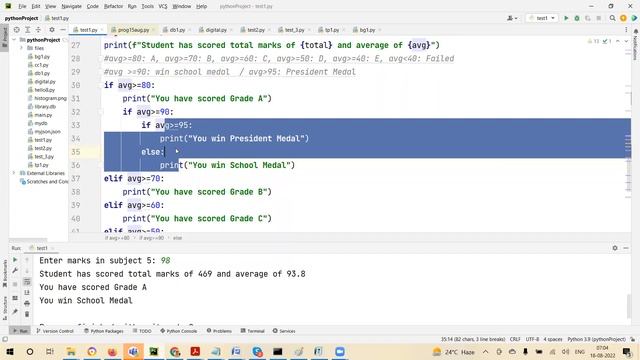This screenshot has height=360, width=640.
Task: Open Project panel settings gear
Action: pyautogui.click(x=52, y=30)
